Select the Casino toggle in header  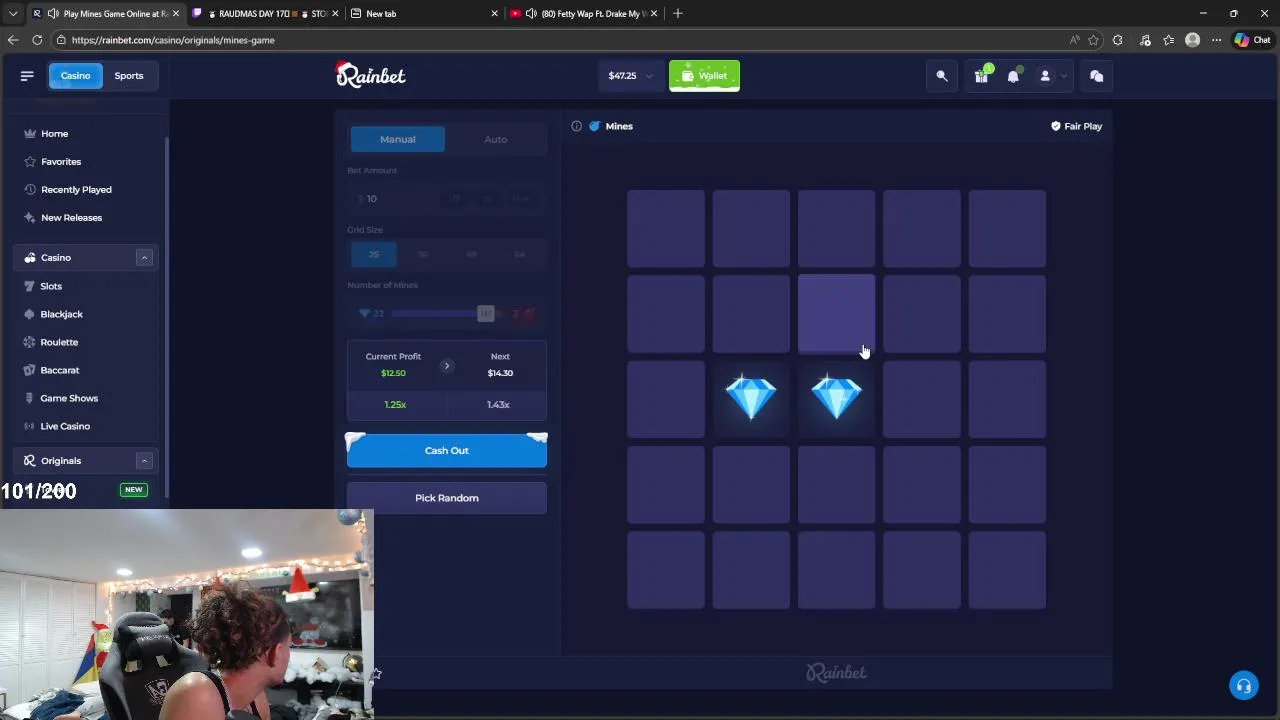[75, 76]
